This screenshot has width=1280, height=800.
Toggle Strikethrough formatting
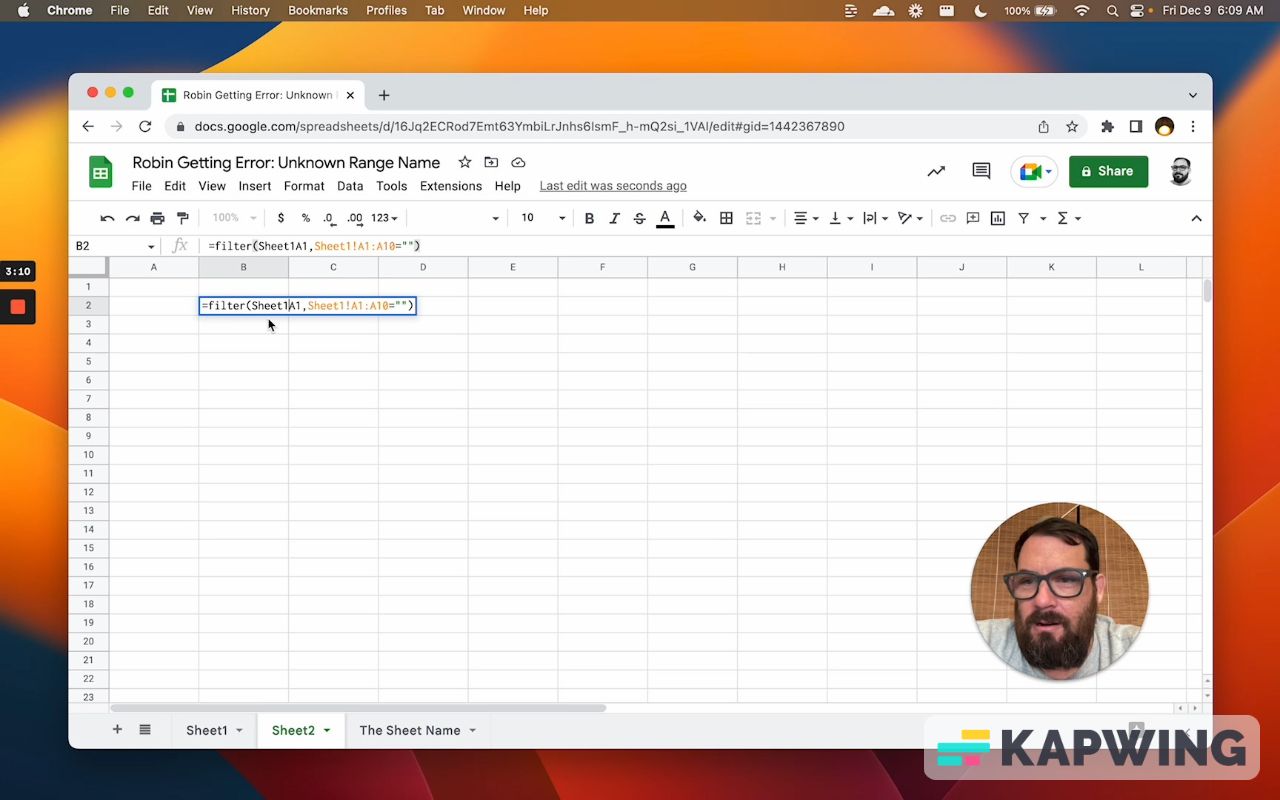tap(639, 218)
